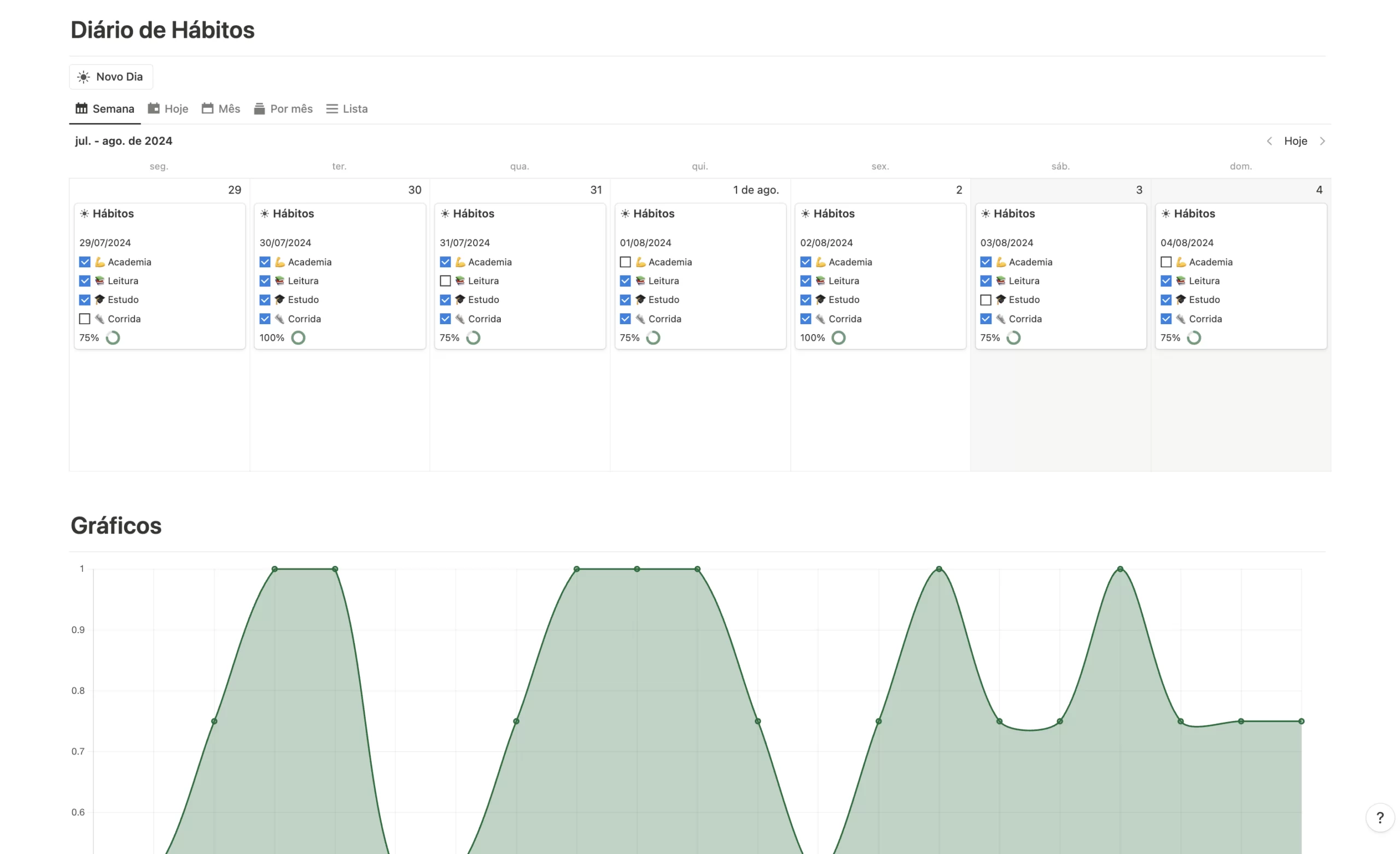The height and width of the screenshot is (854, 1400).
Task: Click the Hoje view tab icon
Action: [154, 108]
